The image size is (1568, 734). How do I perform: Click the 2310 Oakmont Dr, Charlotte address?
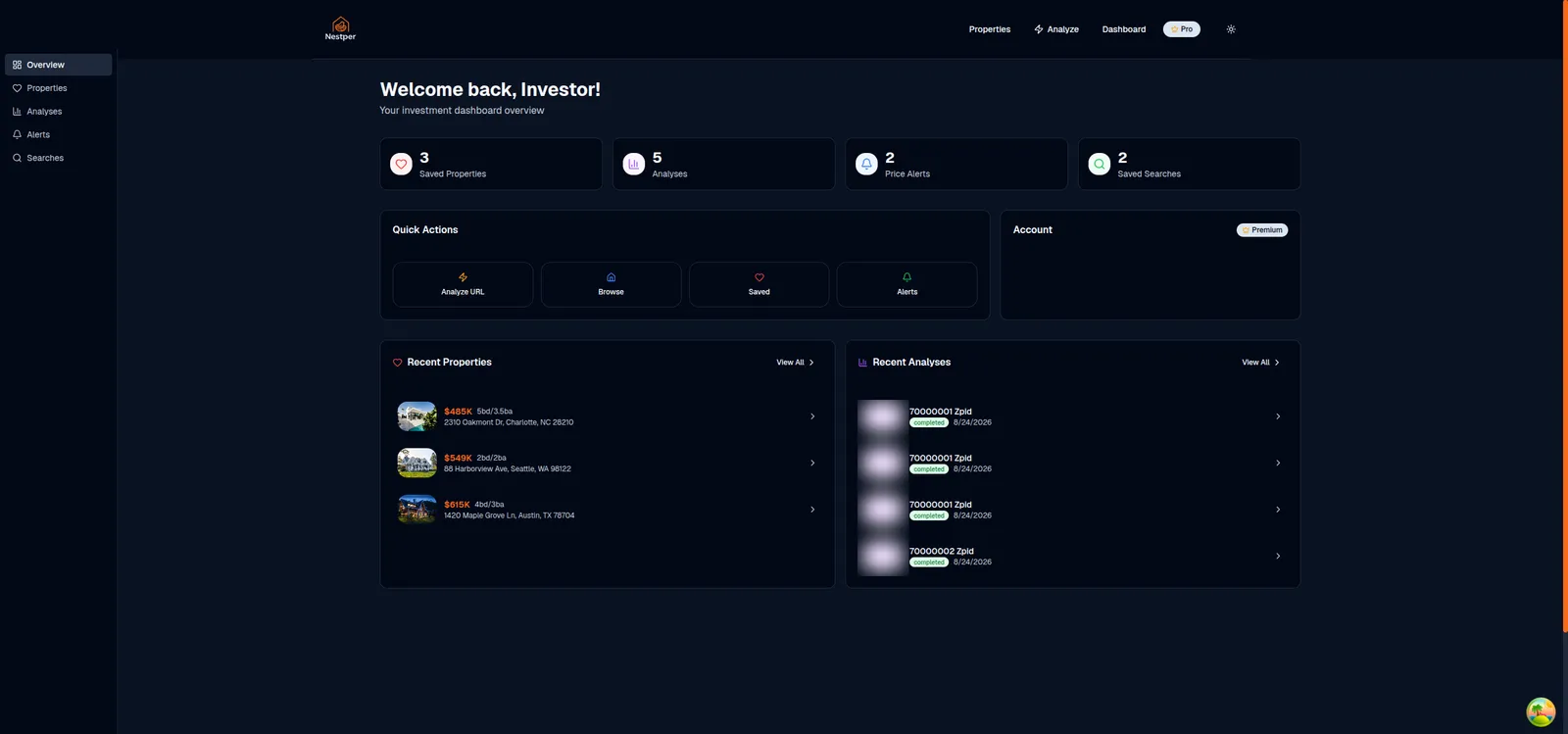[509, 422]
